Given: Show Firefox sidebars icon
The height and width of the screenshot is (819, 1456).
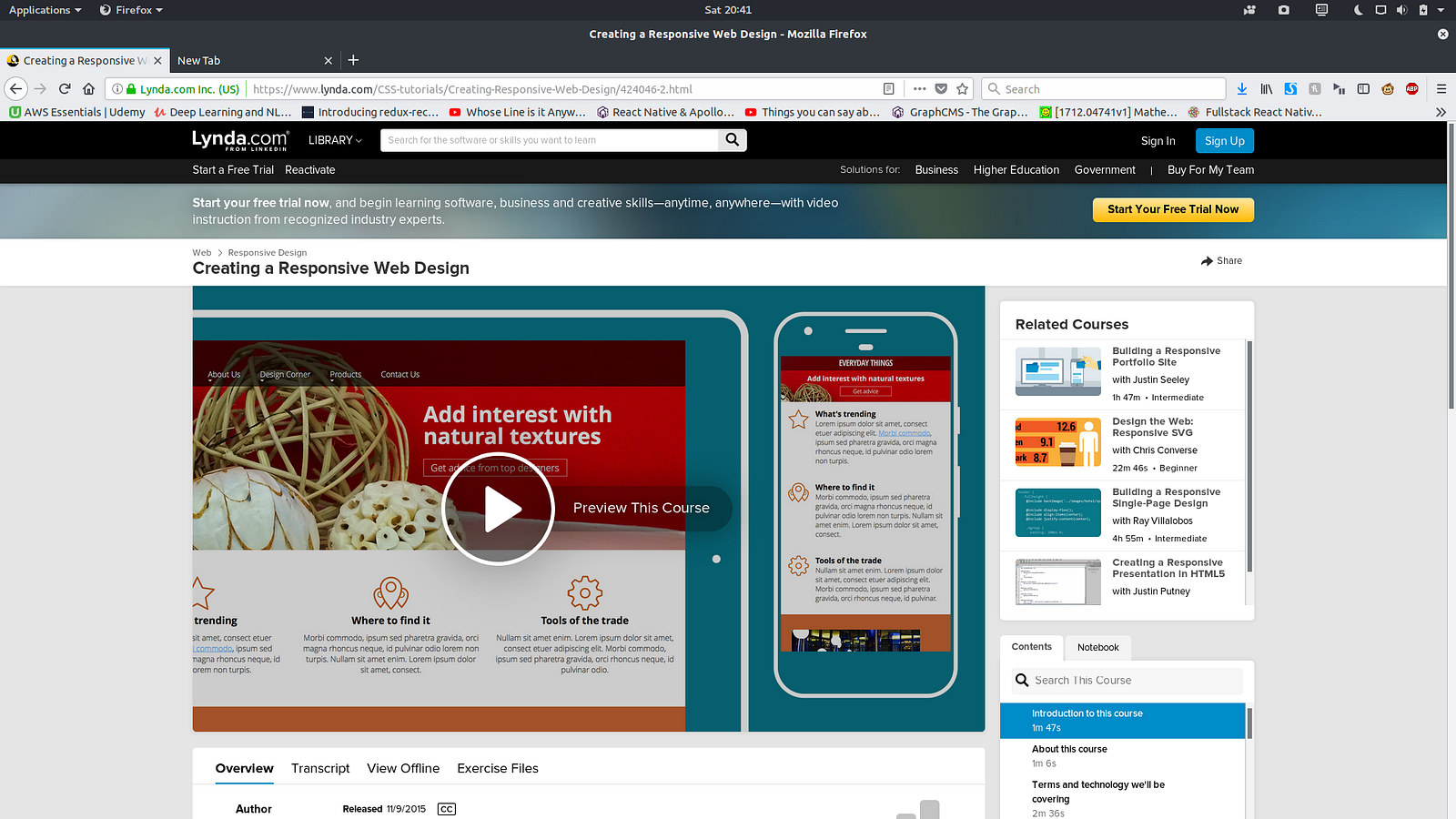Looking at the screenshot, I should [1363, 89].
